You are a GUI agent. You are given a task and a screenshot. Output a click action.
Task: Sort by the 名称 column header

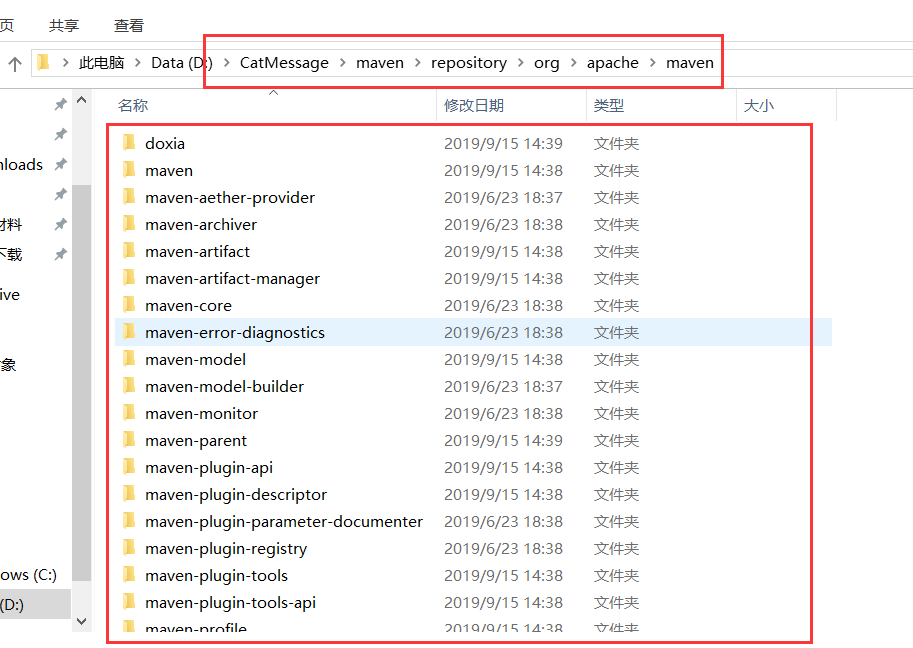point(133,105)
